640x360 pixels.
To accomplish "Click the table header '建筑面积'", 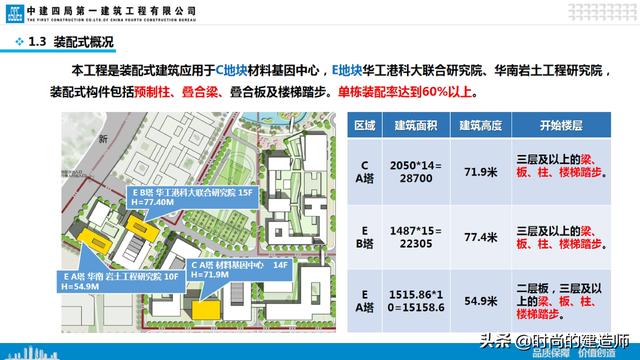I will [416, 125].
